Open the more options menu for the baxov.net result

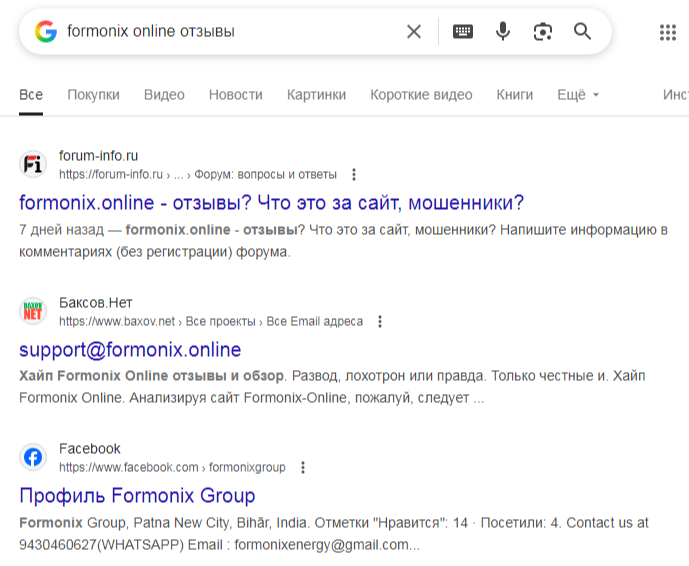pyautogui.click(x=380, y=322)
